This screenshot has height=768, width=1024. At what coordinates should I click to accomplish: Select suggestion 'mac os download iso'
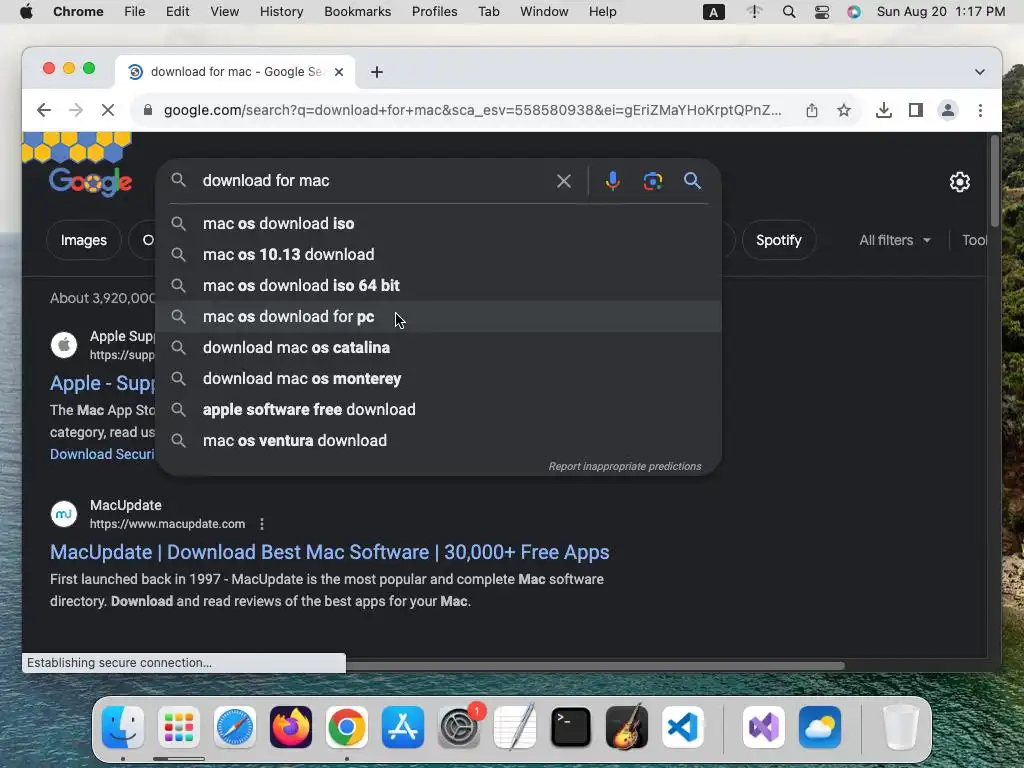point(439,223)
